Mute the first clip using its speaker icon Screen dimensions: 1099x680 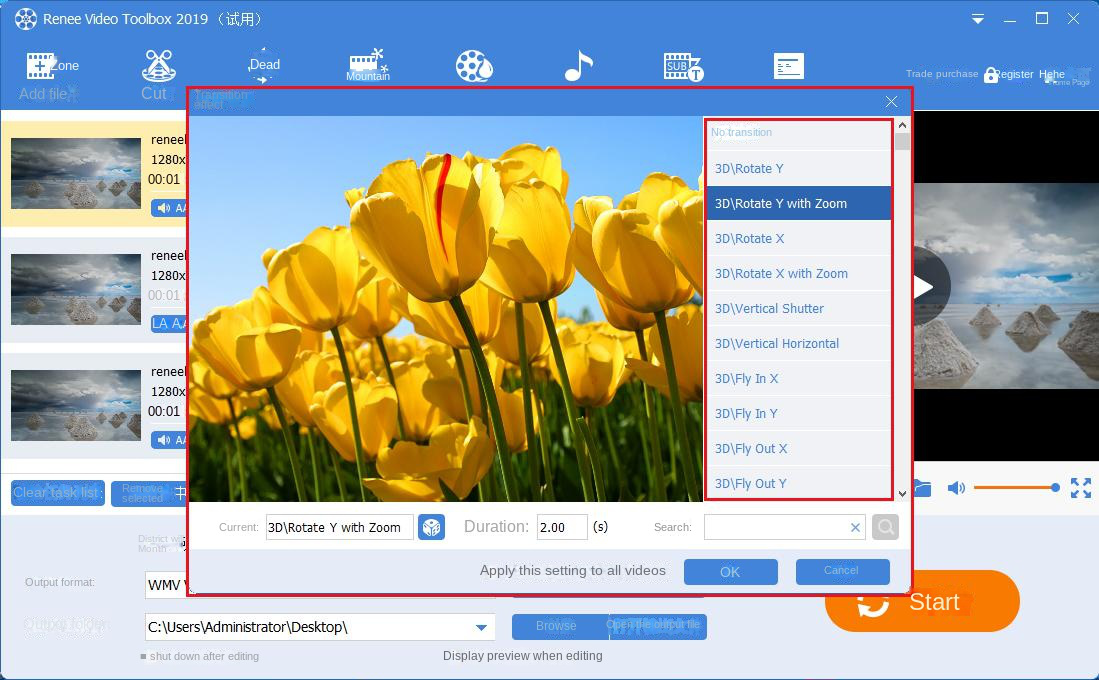click(164, 208)
